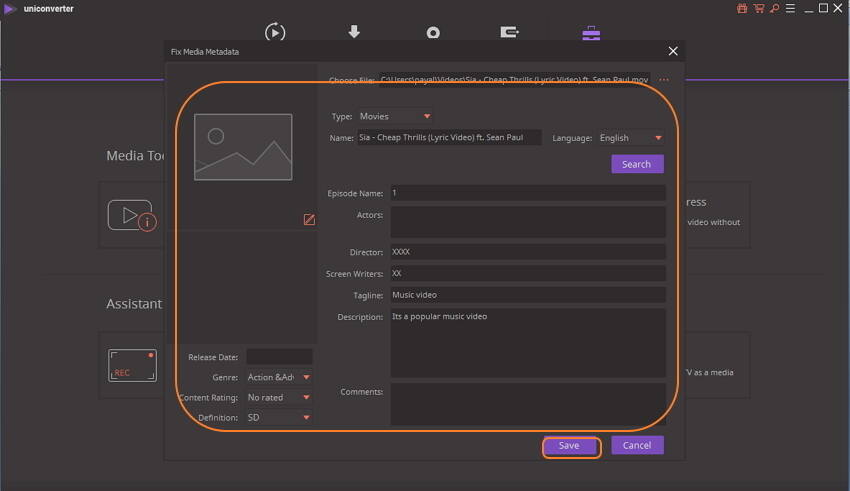850x491 pixels.
Task: Click the Fix Media Metadata tool icon
Action: pyautogui.click(x=132, y=215)
